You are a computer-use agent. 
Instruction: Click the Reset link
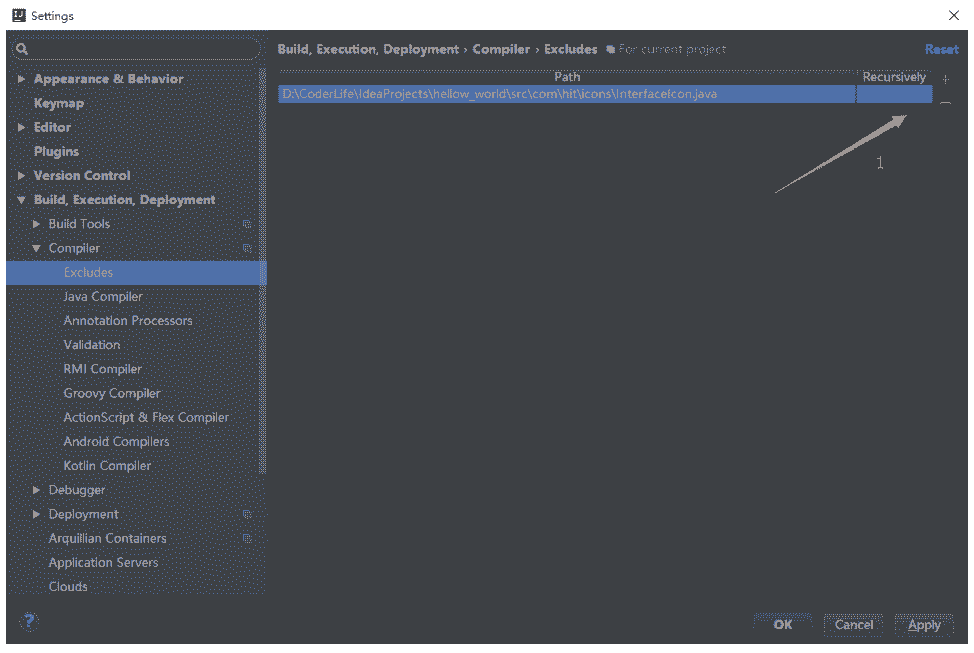click(941, 49)
